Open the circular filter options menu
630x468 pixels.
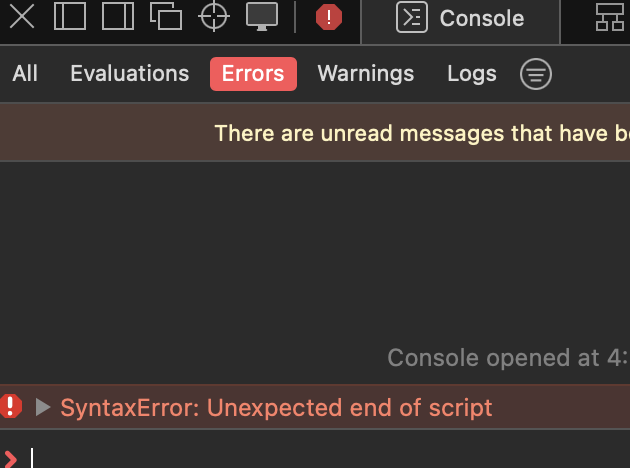point(536,74)
